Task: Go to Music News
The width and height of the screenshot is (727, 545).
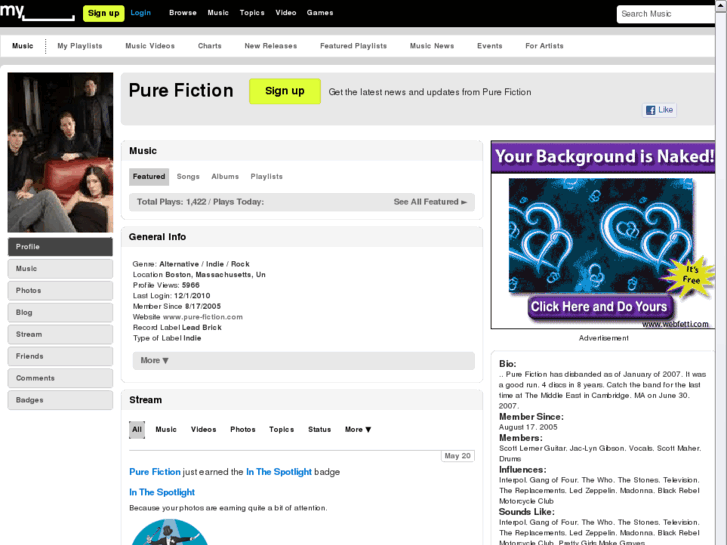Action: [432, 46]
